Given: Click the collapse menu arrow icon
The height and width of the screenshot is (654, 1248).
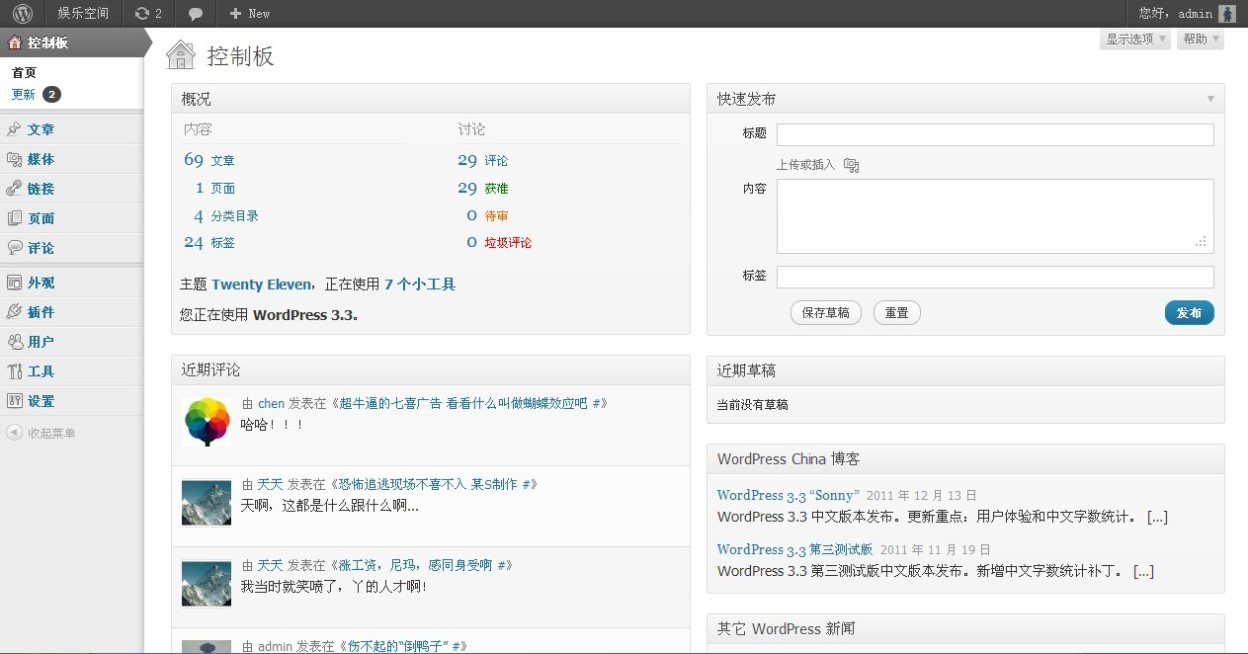Looking at the screenshot, I should 14,433.
